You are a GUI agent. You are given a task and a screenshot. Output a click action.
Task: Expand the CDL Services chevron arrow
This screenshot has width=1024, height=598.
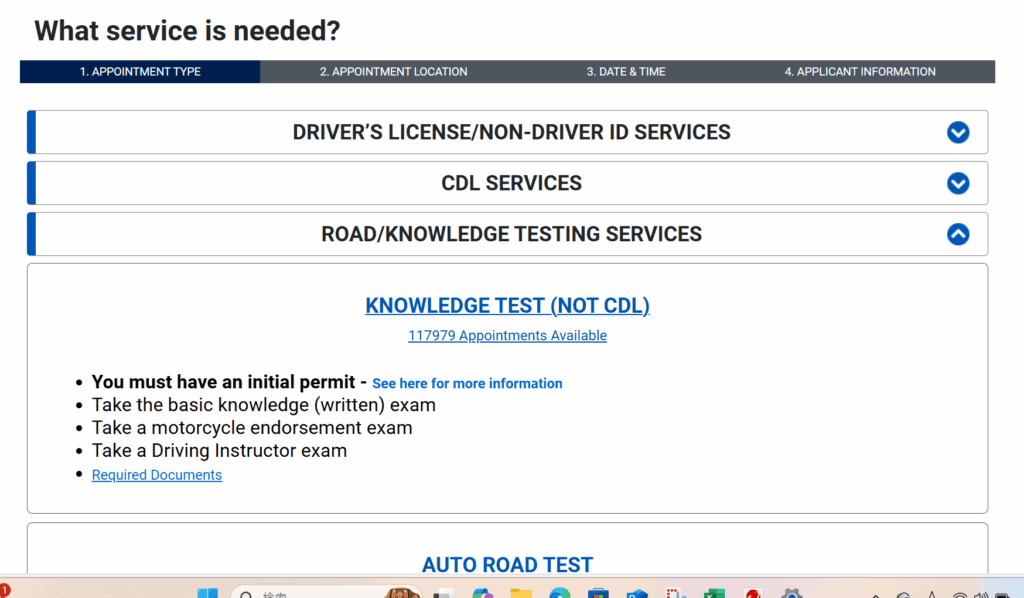pyautogui.click(x=957, y=183)
